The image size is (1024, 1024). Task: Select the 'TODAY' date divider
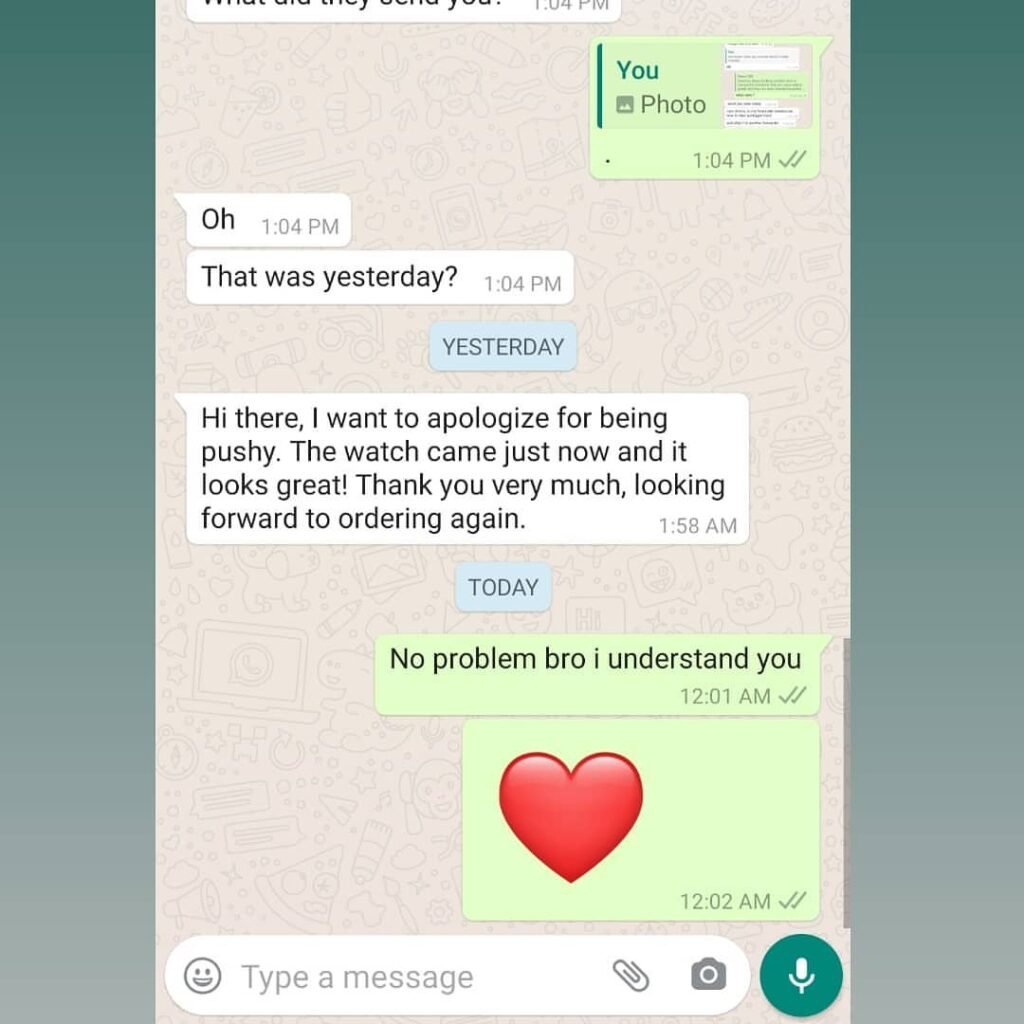tap(503, 587)
